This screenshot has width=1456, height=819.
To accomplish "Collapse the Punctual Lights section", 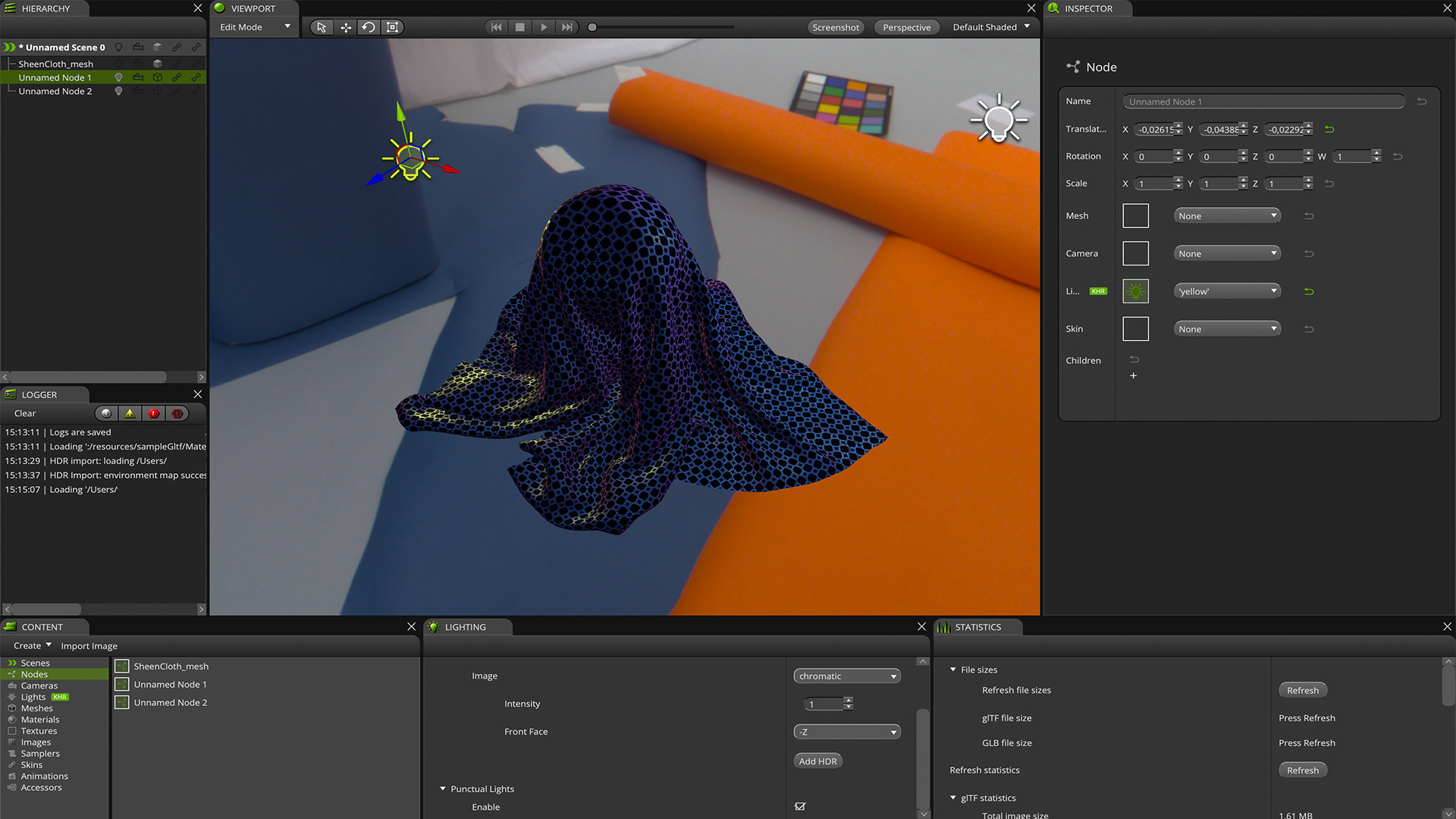I will (x=443, y=789).
